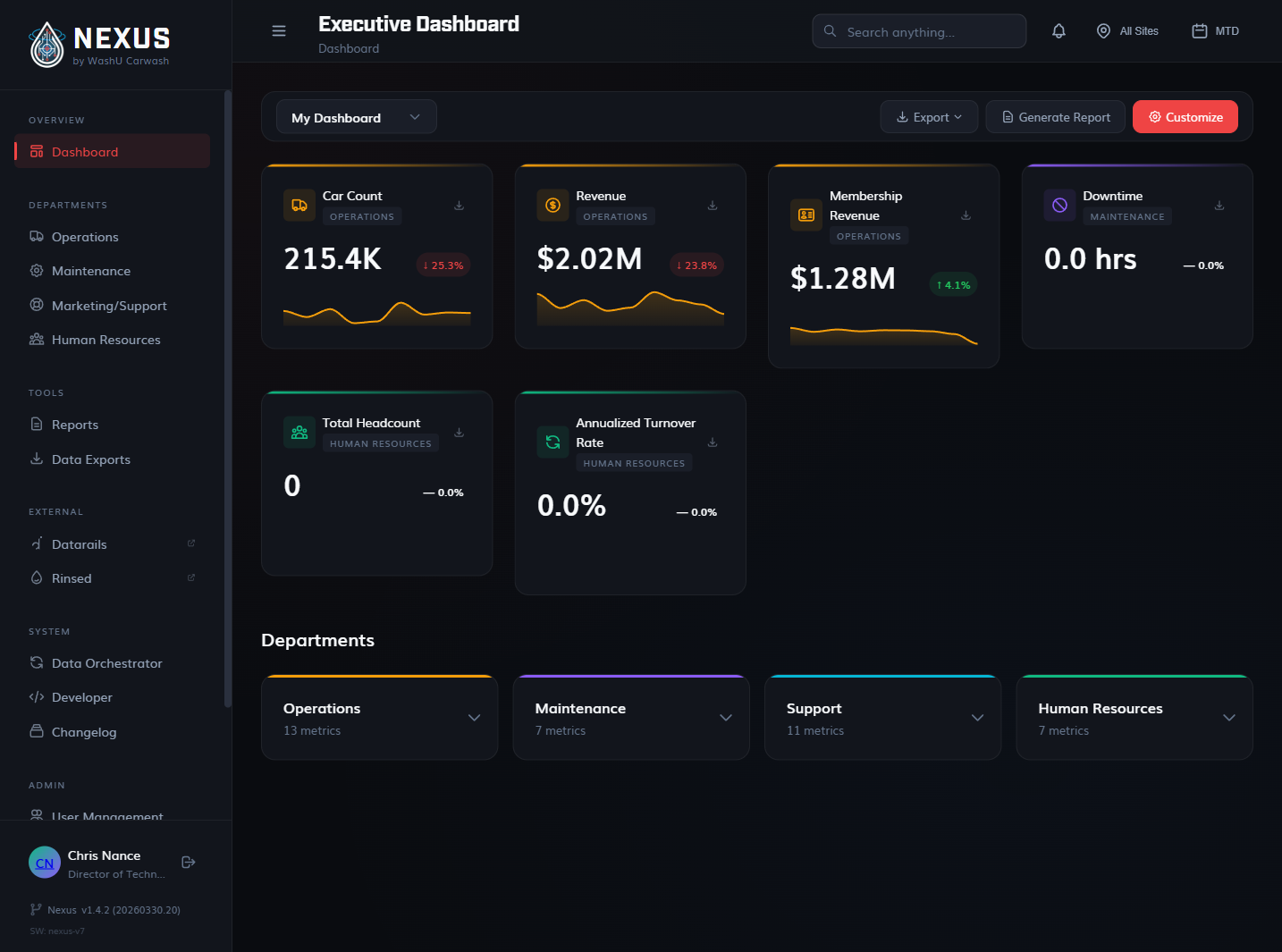Click the Car Count sparkline chart
The height and width of the screenshot is (952, 1282).
(x=377, y=313)
